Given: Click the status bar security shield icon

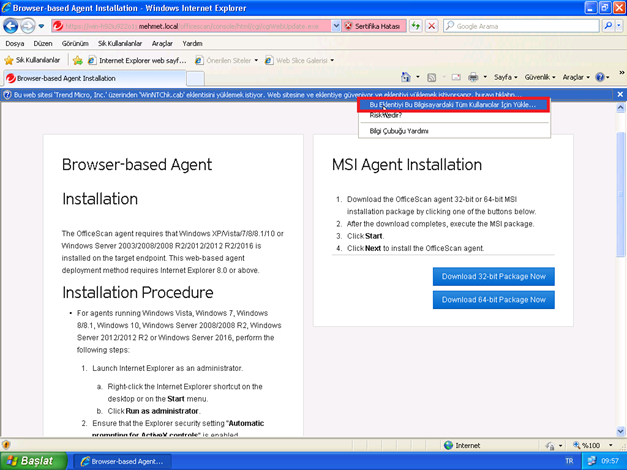Looking at the screenshot, I should click(x=6, y=445).
